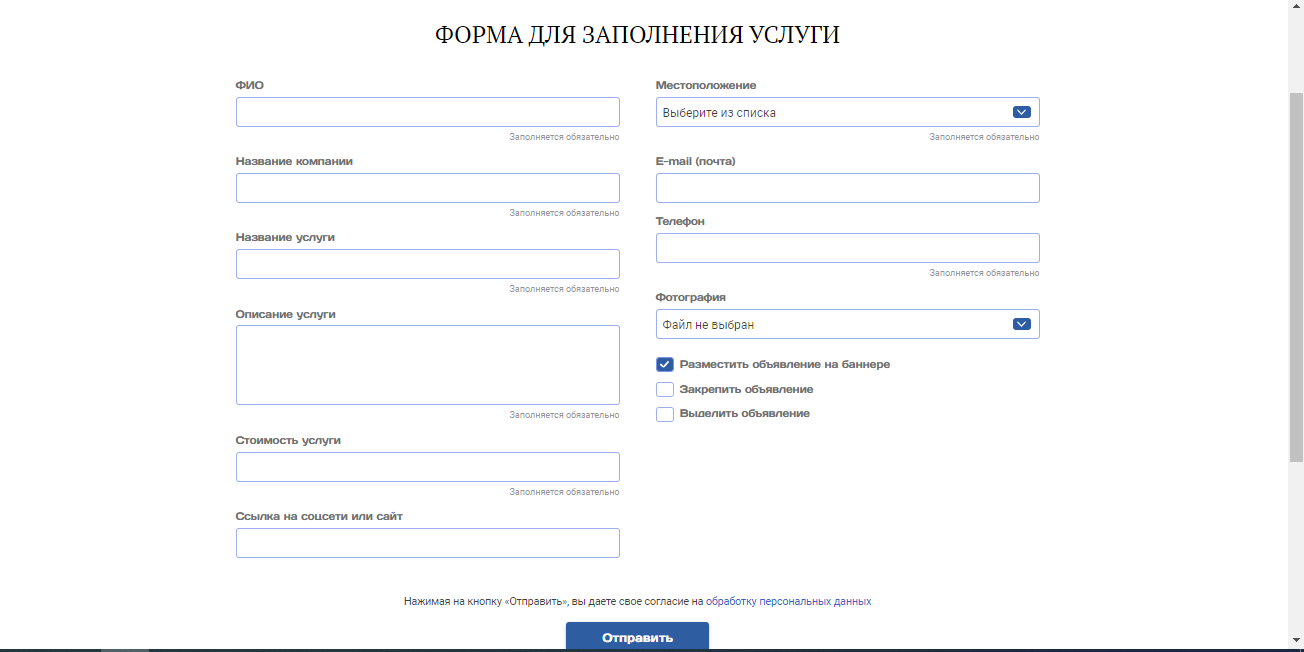Click the scrollbar down arrow
Screen dimensions: 1304x652
1296,639
